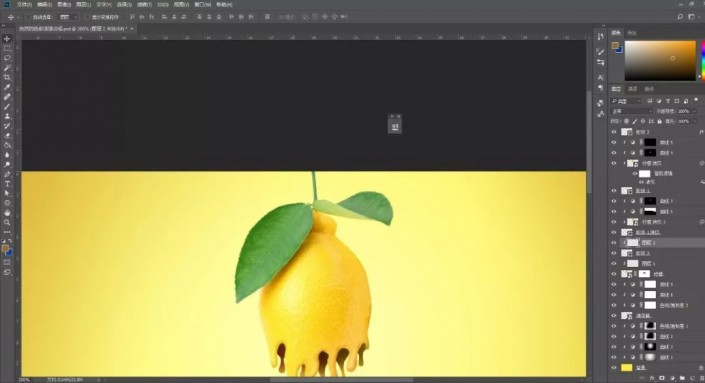Screen dimensions: 705x383
Task: Select the History Brush tool
Action: coord(7,126)
